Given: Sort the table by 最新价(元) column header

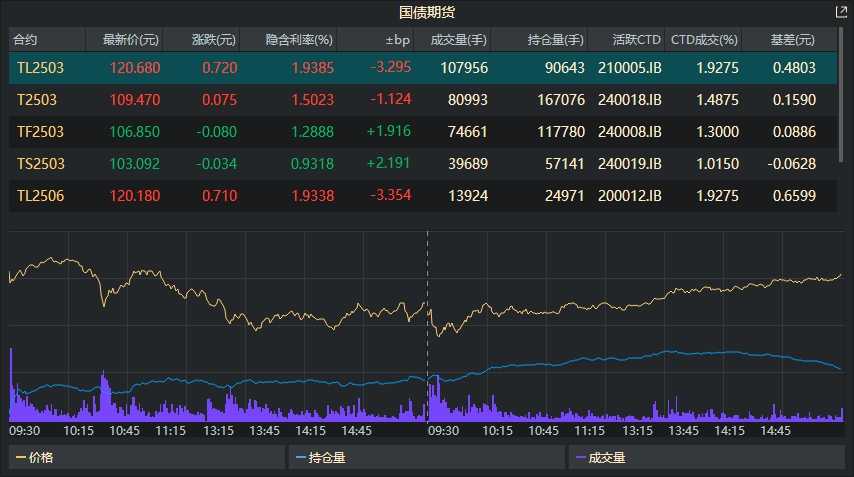Looking at the screenshot, I should pyautogui.click(x=124, y=40).
